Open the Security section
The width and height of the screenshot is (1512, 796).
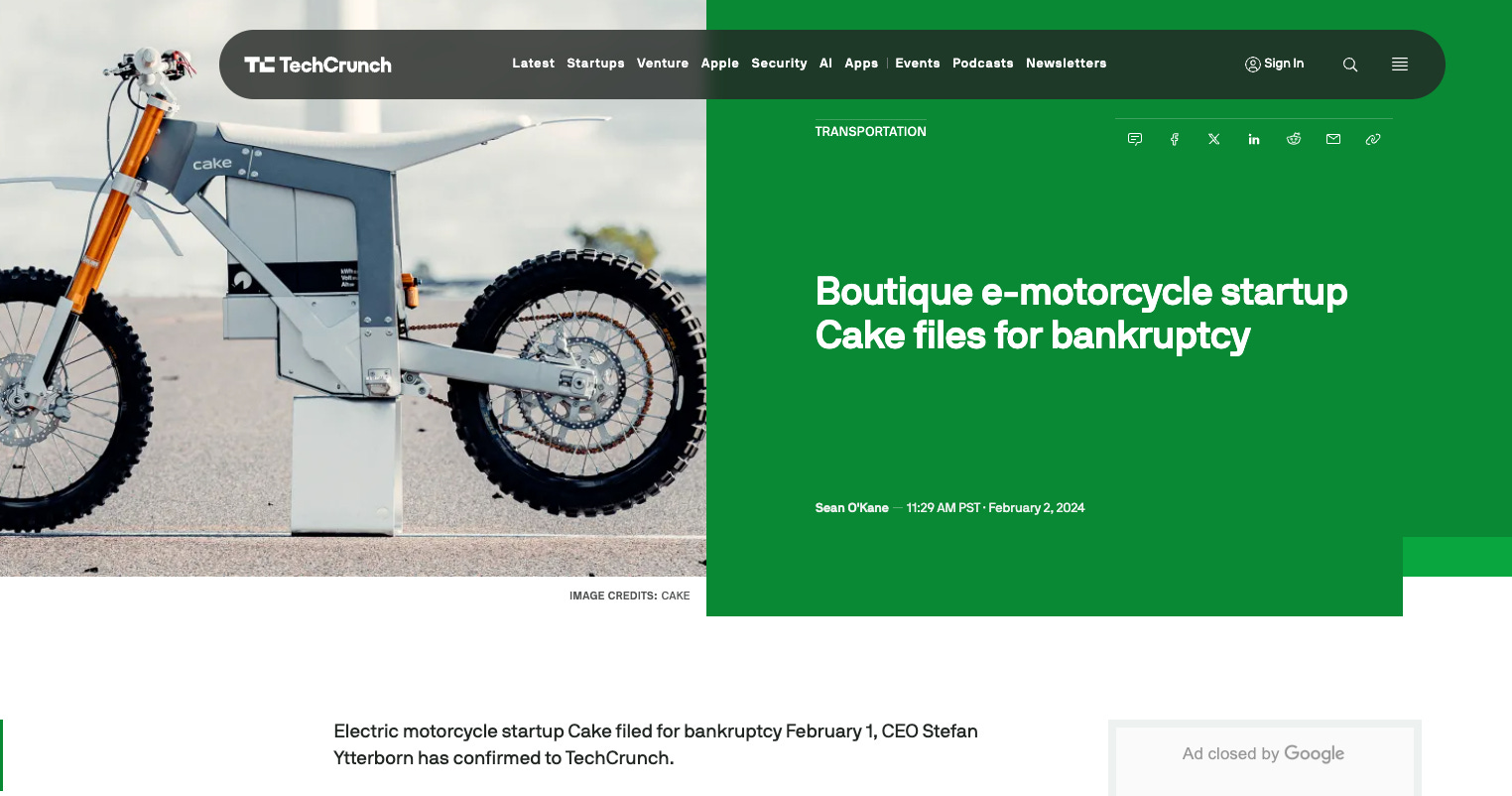[779, 64]
